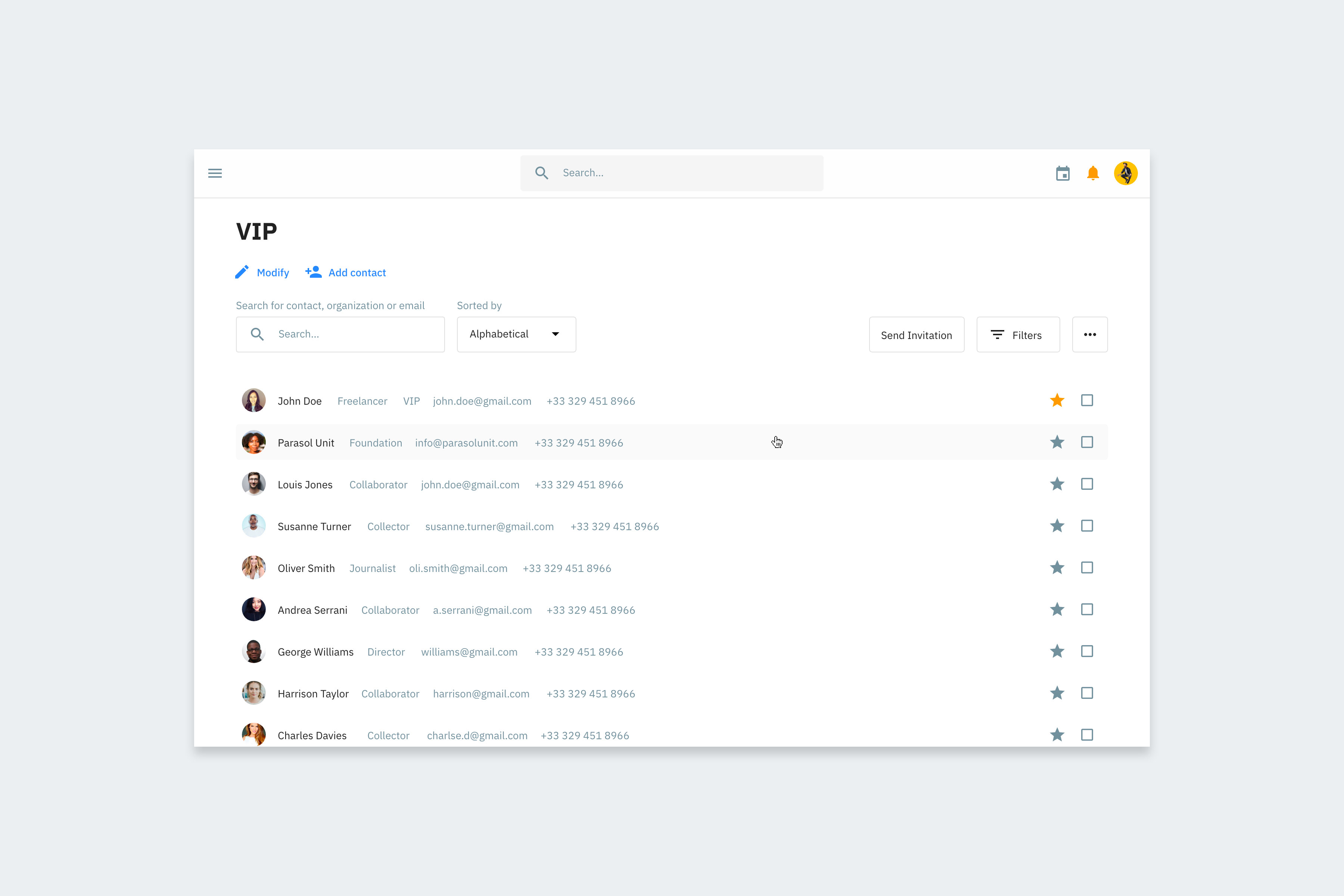
Task: Open the three-dots more options button
Action: [1090, 334]
